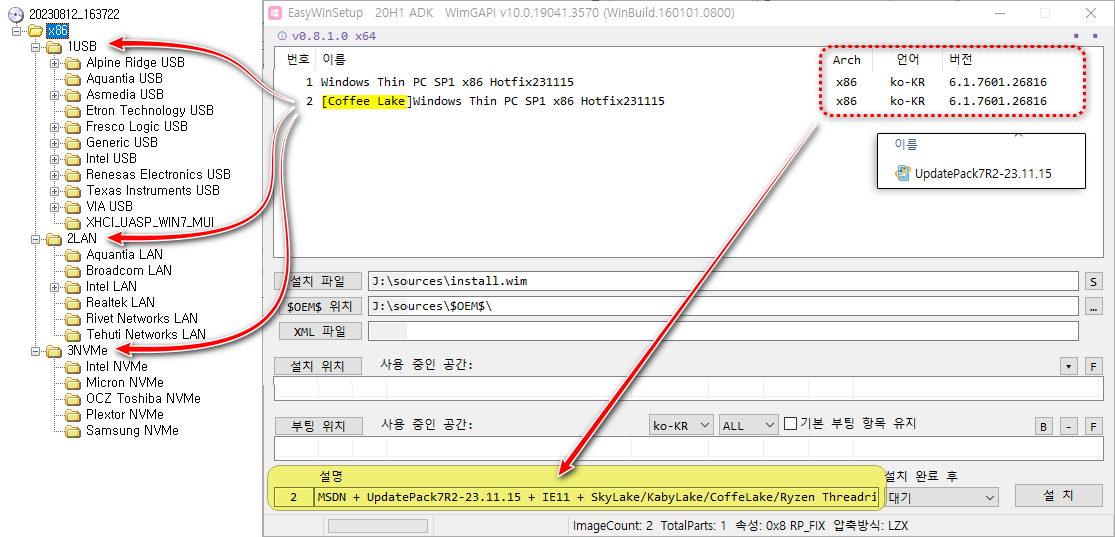Click the $OEM$ 위치 button

318,306
